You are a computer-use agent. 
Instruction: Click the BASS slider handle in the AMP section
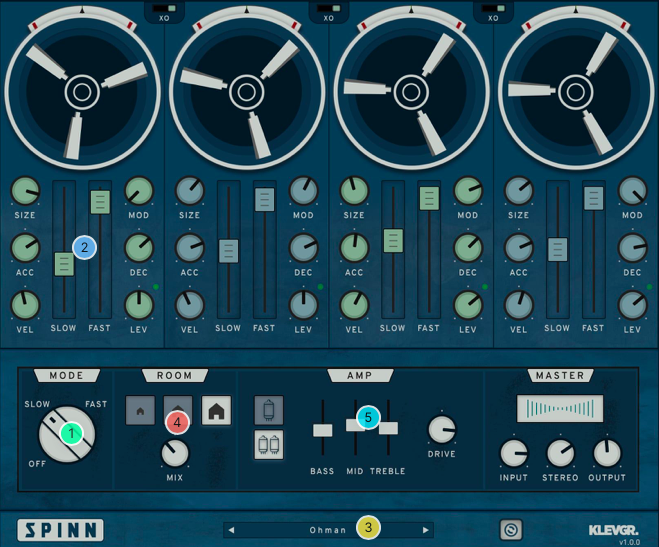tap(323, 430)
